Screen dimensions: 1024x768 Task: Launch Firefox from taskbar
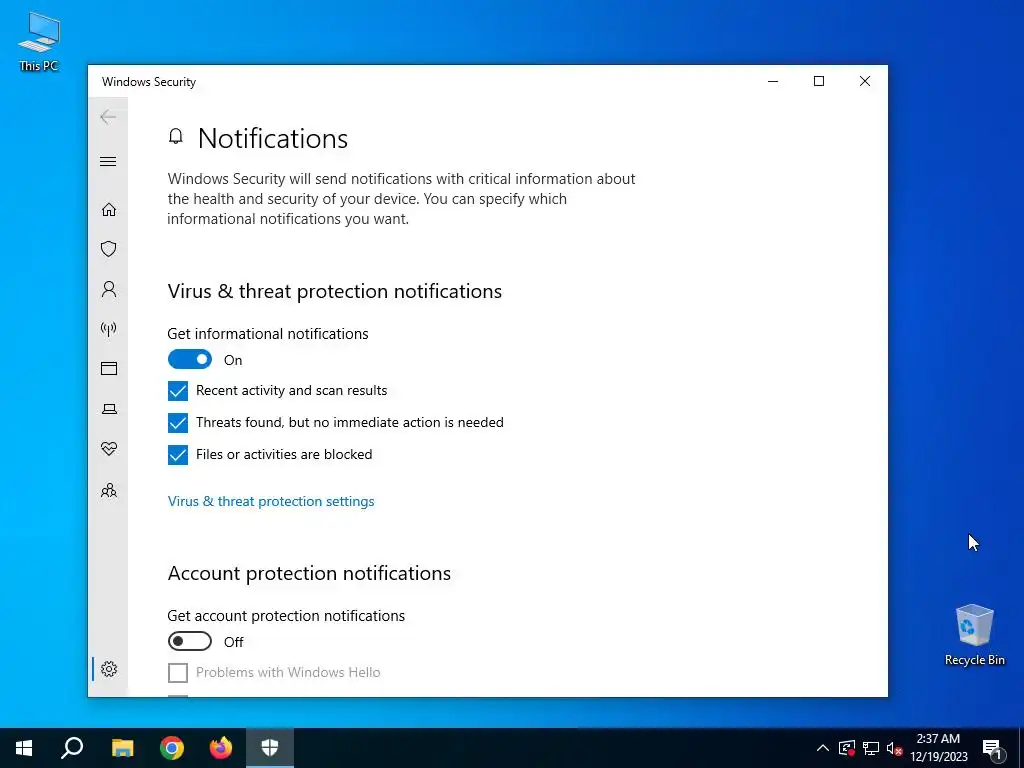point(221,748)
